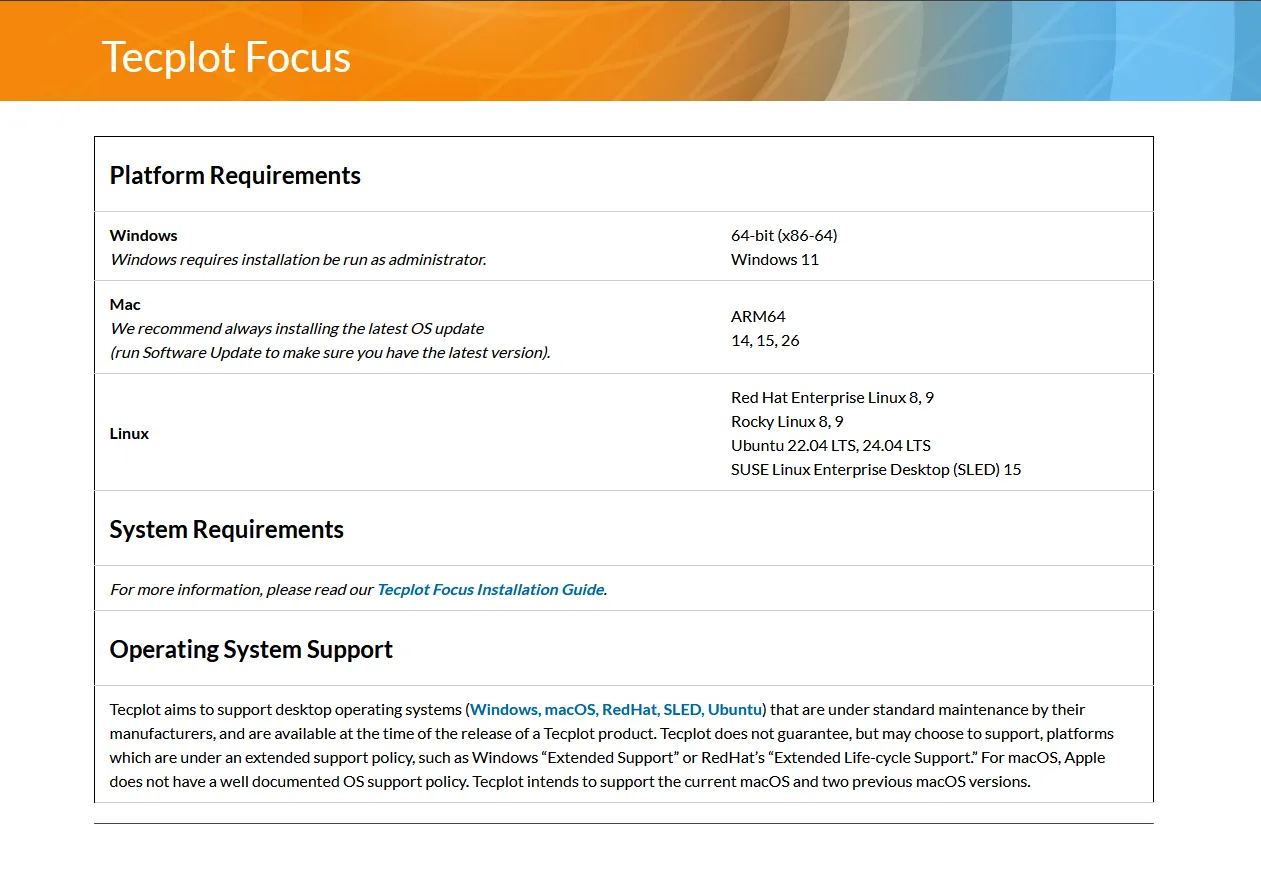Click the Rocky Linux 8, 9 entry
The height and width of the screenshot is (876, 1261).
787,421
